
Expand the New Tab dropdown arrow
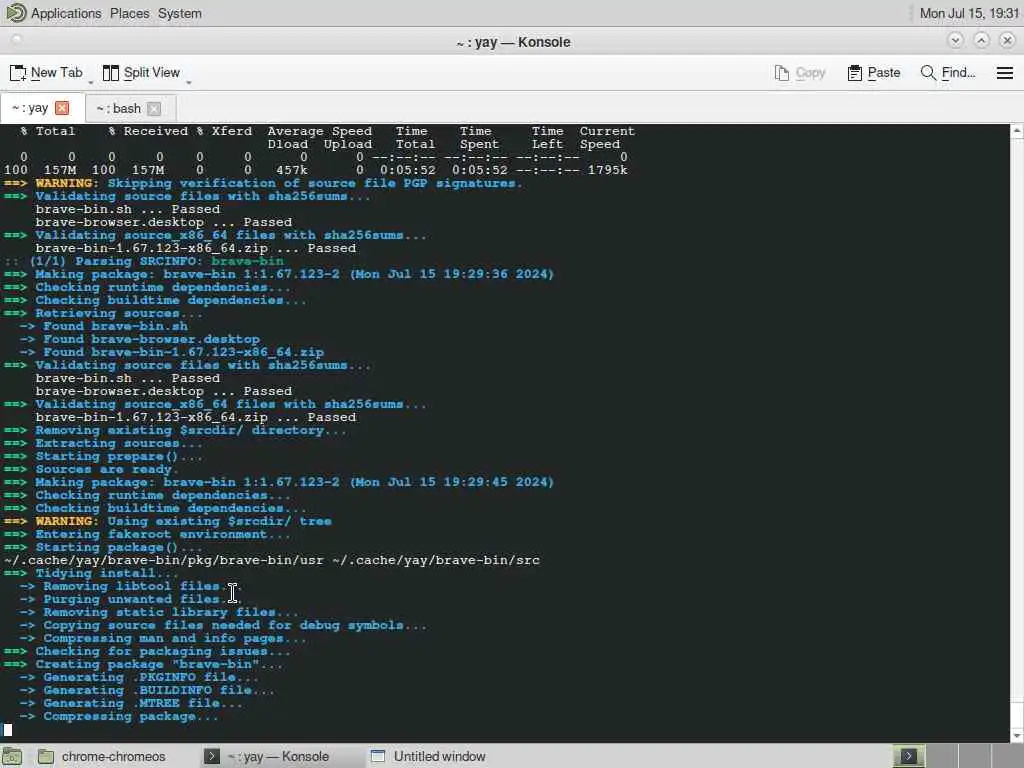click(90, 82)
